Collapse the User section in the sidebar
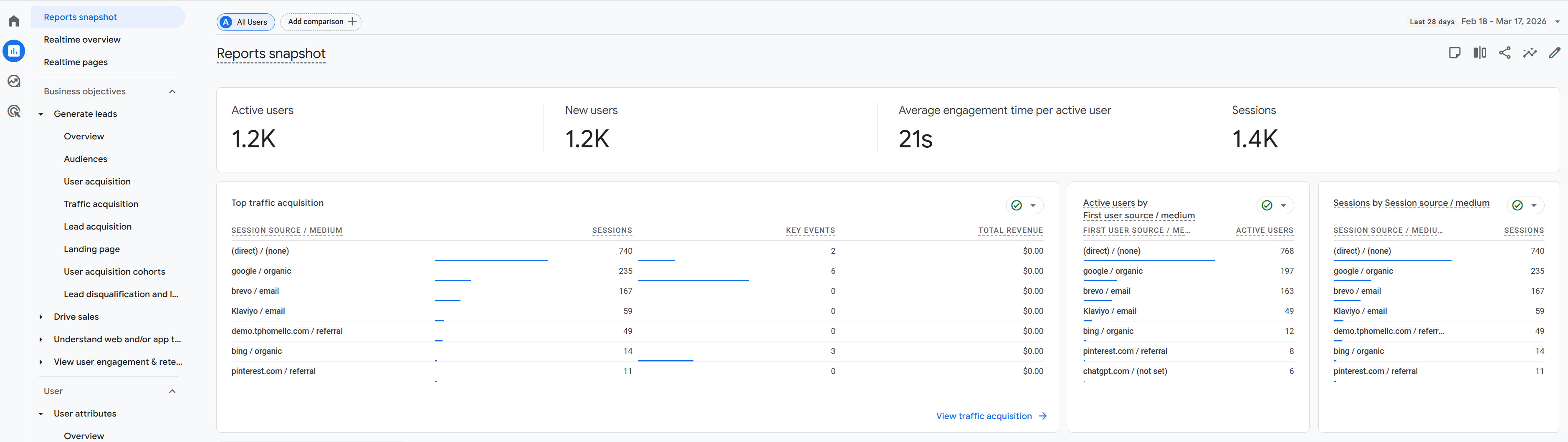This screenshot has height=442, width=1568. coord(172,390)
